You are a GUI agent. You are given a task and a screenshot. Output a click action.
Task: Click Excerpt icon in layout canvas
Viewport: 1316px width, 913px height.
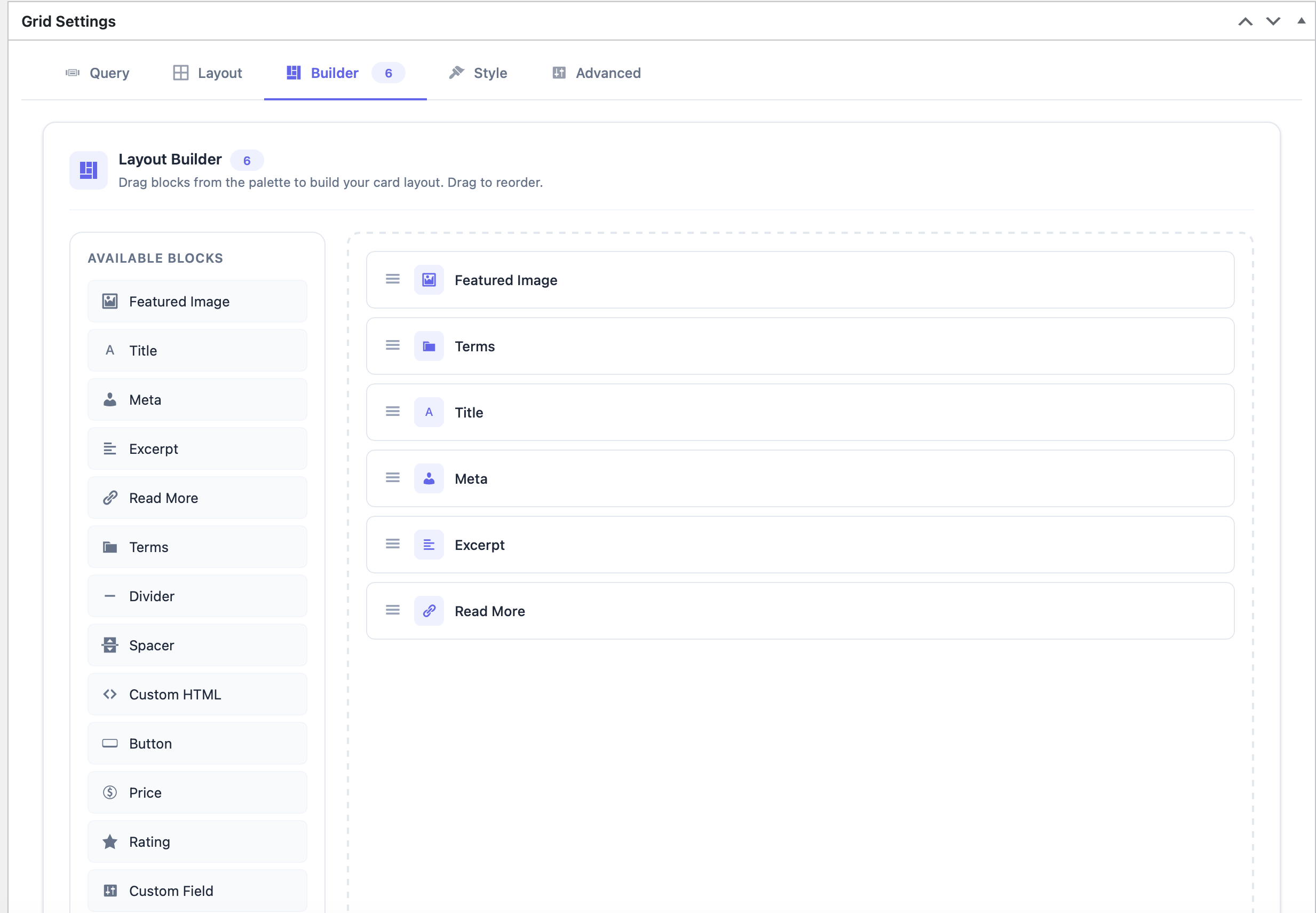tap(429, 545)
